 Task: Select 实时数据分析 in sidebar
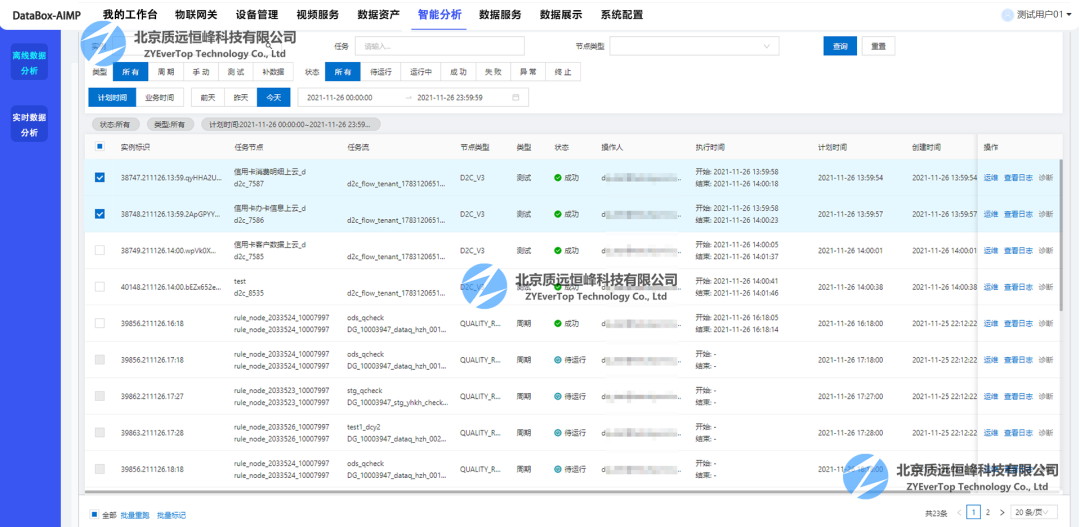[30, 125]
